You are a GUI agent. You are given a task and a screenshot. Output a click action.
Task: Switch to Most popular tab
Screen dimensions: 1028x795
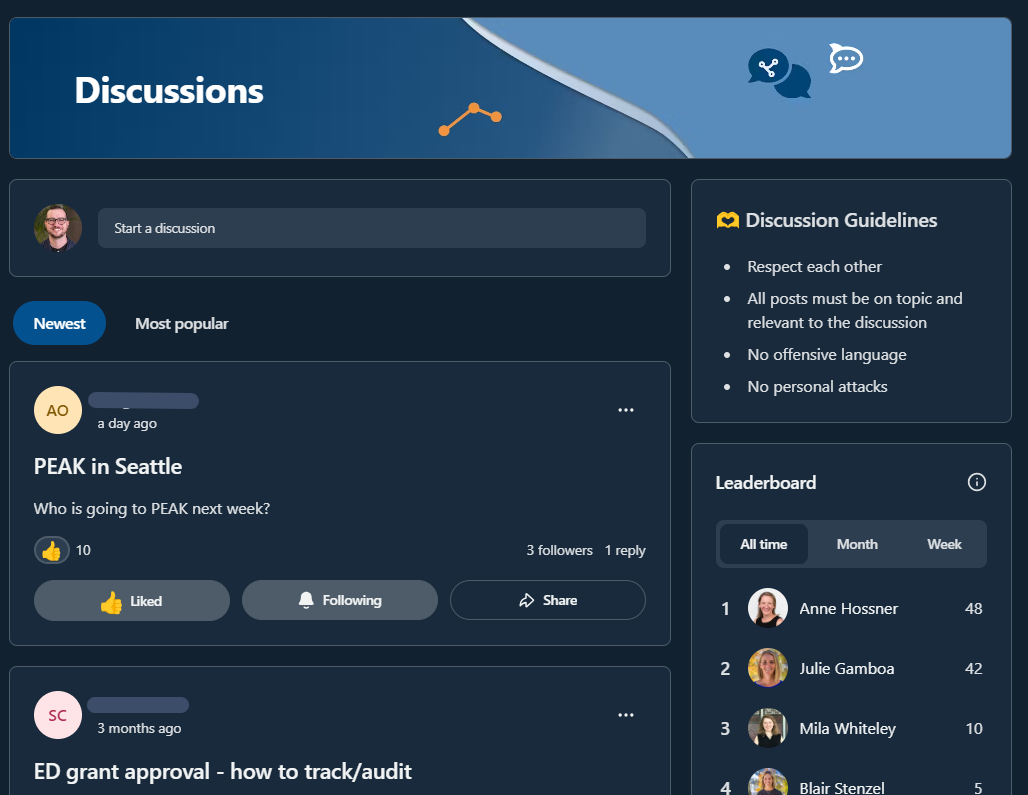(182, 323)
